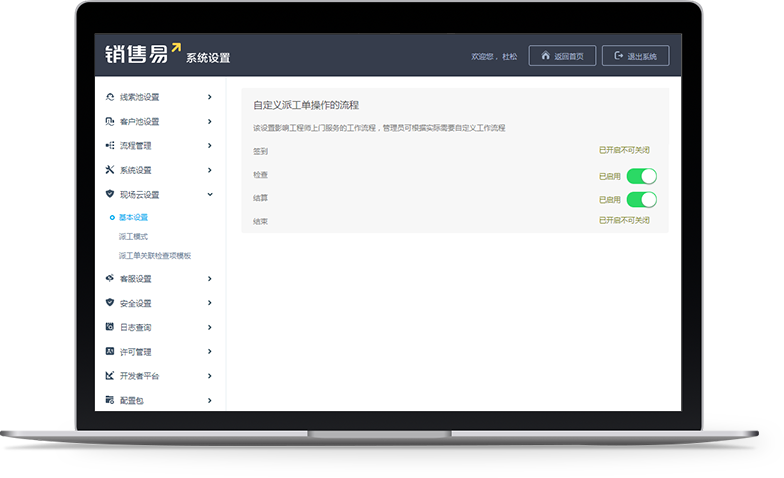The width and height of the screenshot is (784, 478).
Task: Expand the 安全设置 menu chevron
Action: click(x=209, y=303)
